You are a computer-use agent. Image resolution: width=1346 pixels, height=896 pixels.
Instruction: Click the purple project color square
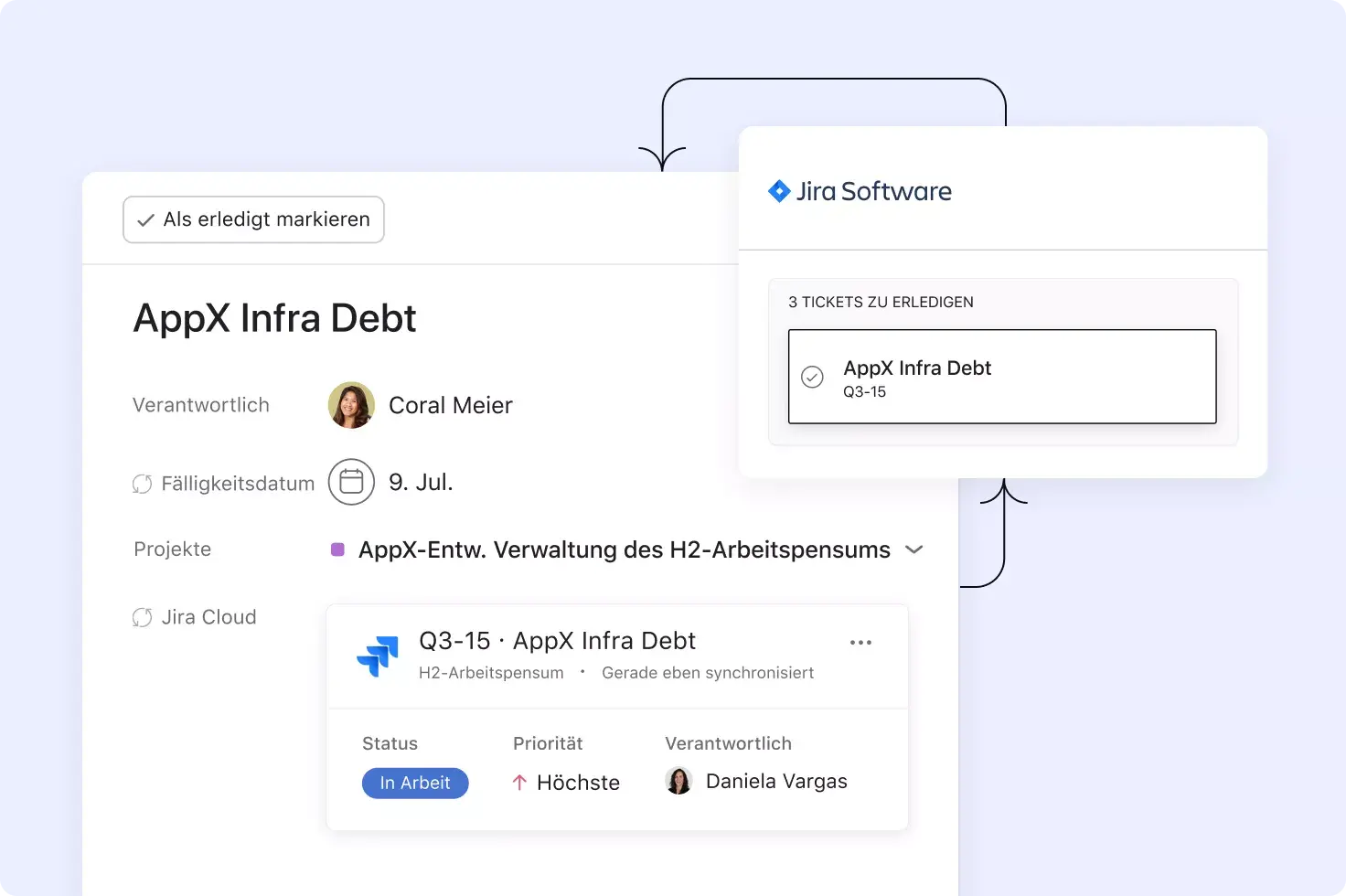337,549
